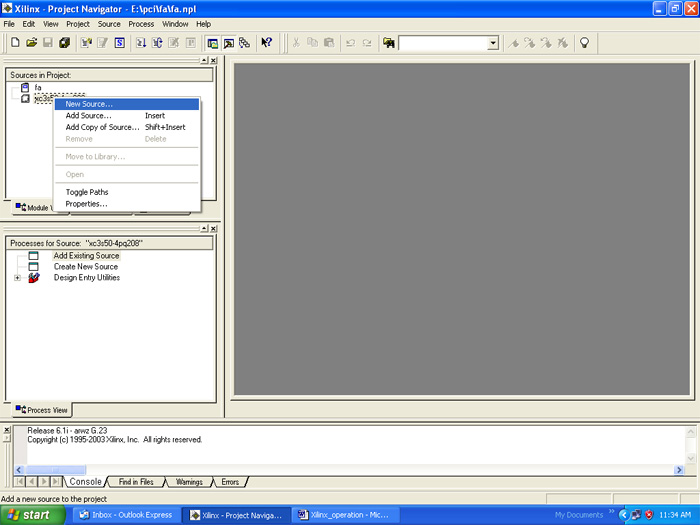Click the red shield tray icon
This screenshot has height=525, width=700.
pyautogui.click(x=649, y=515)
